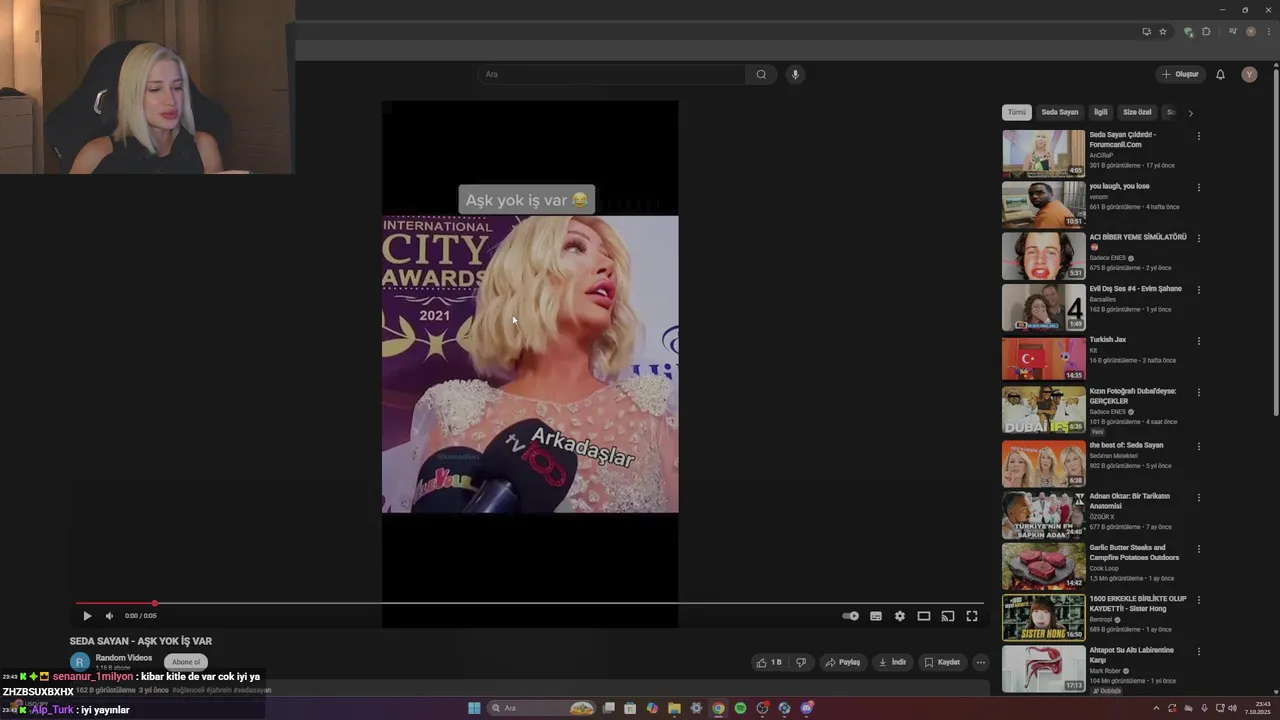
Task: Toggle subtitles with the captions icon
Action: [x=876, y=616]
